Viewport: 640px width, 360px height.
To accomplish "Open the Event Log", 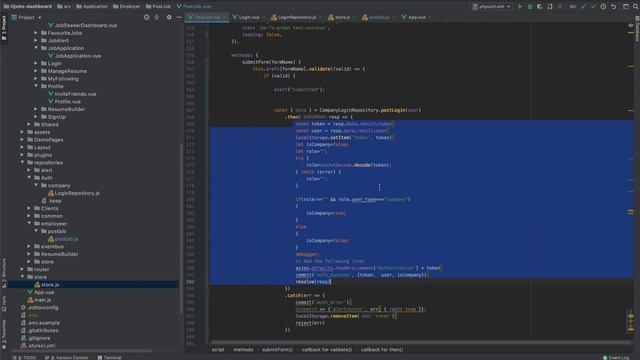I will (x=616, y=358).
